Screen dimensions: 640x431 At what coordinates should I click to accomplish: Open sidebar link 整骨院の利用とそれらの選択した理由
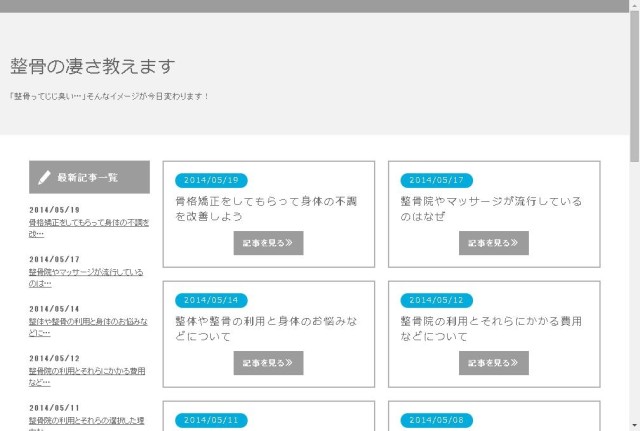pyautogui.click(x=87, y=423)
